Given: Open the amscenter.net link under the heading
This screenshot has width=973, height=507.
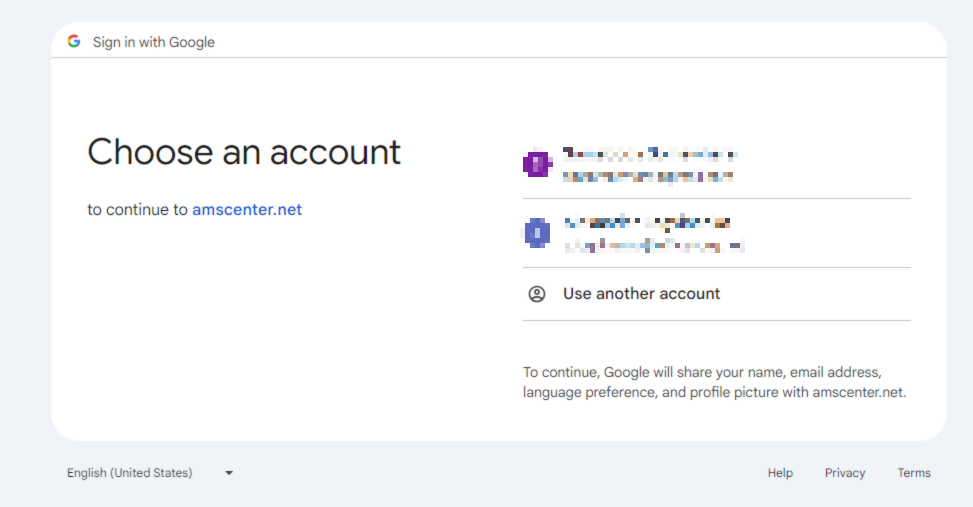Looking at the screenshot, I should pyautogui.click(x=247, y=210).
